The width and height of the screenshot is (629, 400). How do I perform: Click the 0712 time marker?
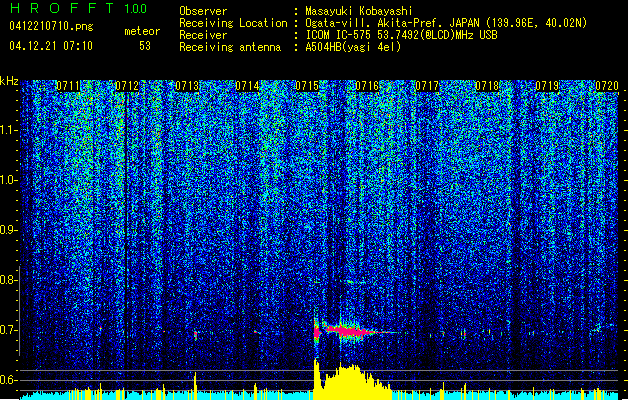click(127, 86)
